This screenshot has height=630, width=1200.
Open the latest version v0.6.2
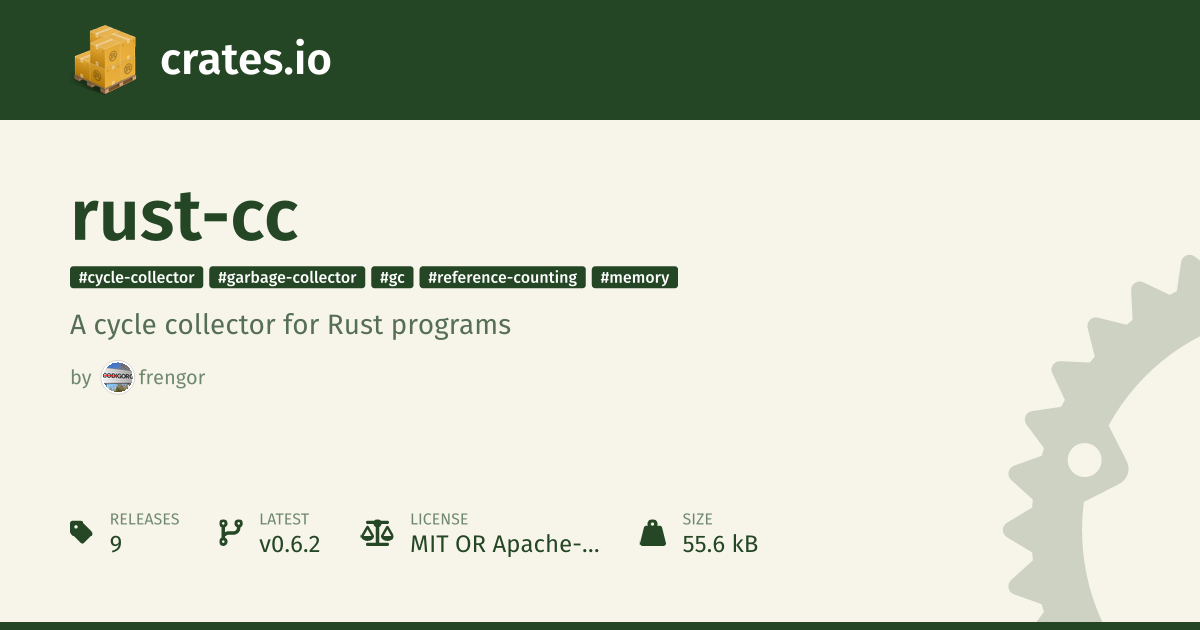tap(289, 544)
